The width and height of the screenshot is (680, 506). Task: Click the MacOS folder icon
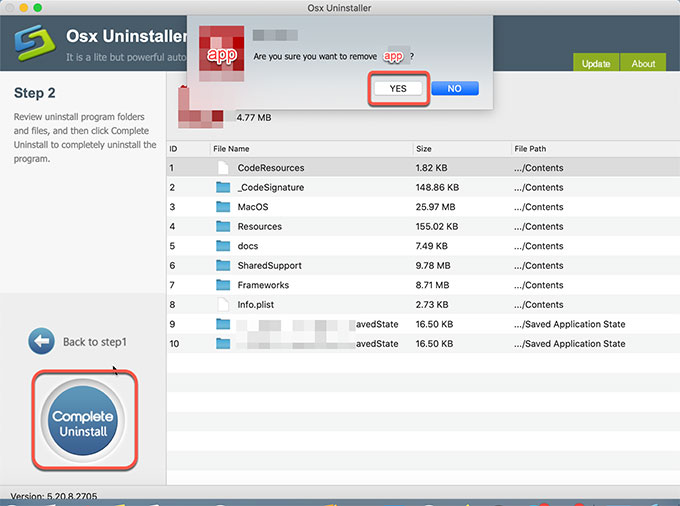click(x=223, y=207)
